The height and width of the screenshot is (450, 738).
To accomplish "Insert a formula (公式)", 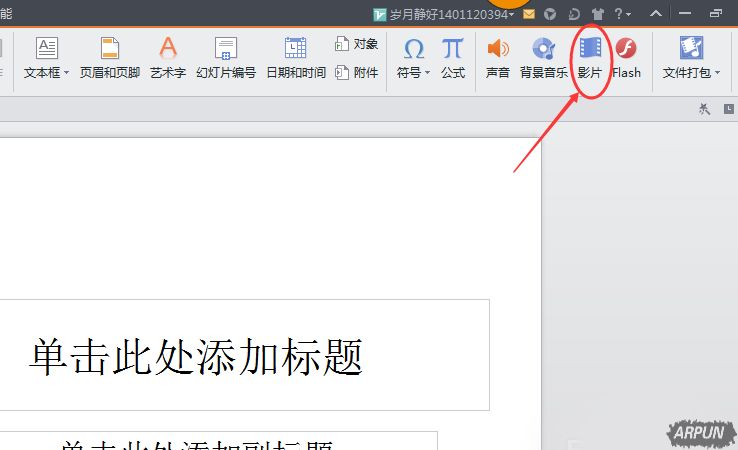I will pos(453,57).
